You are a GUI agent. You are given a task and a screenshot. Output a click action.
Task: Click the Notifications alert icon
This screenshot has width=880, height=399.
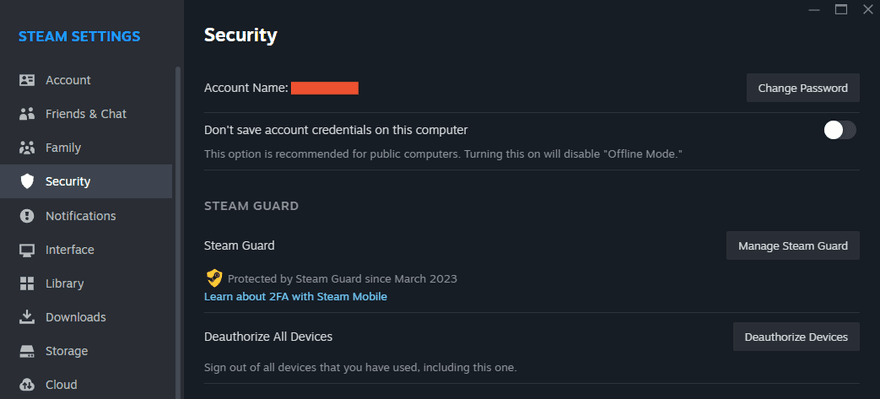point(27,215)
